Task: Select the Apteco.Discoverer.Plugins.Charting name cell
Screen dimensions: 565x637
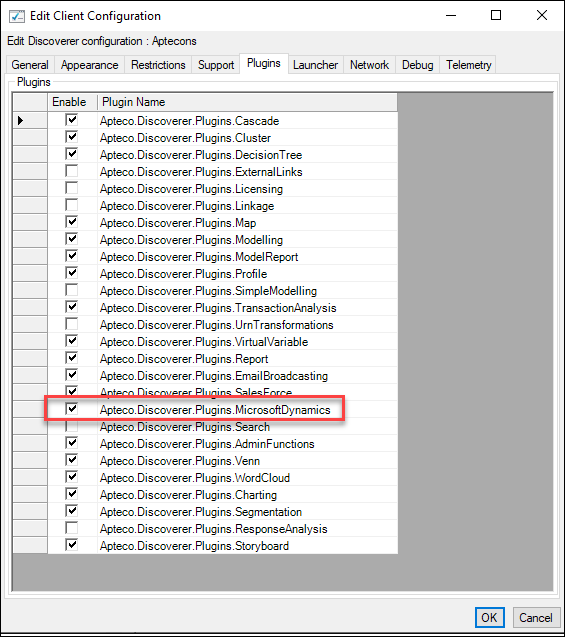Action: coord(247,494)
